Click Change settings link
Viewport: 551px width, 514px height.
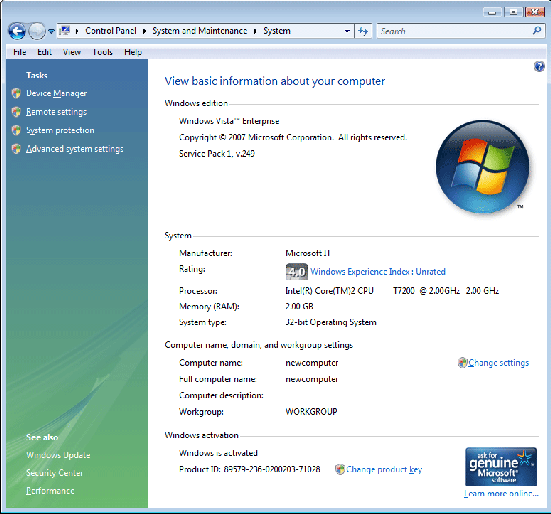(x=499, y=363)
